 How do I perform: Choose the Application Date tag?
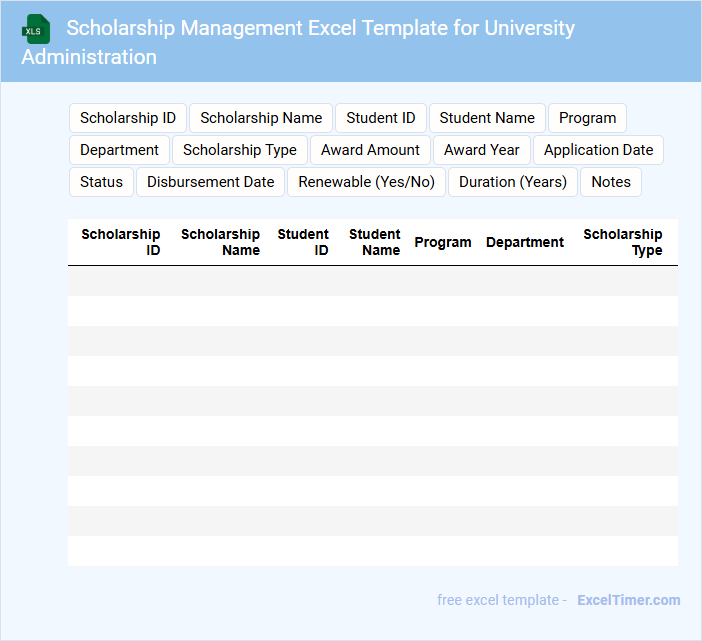click(598, 150)
